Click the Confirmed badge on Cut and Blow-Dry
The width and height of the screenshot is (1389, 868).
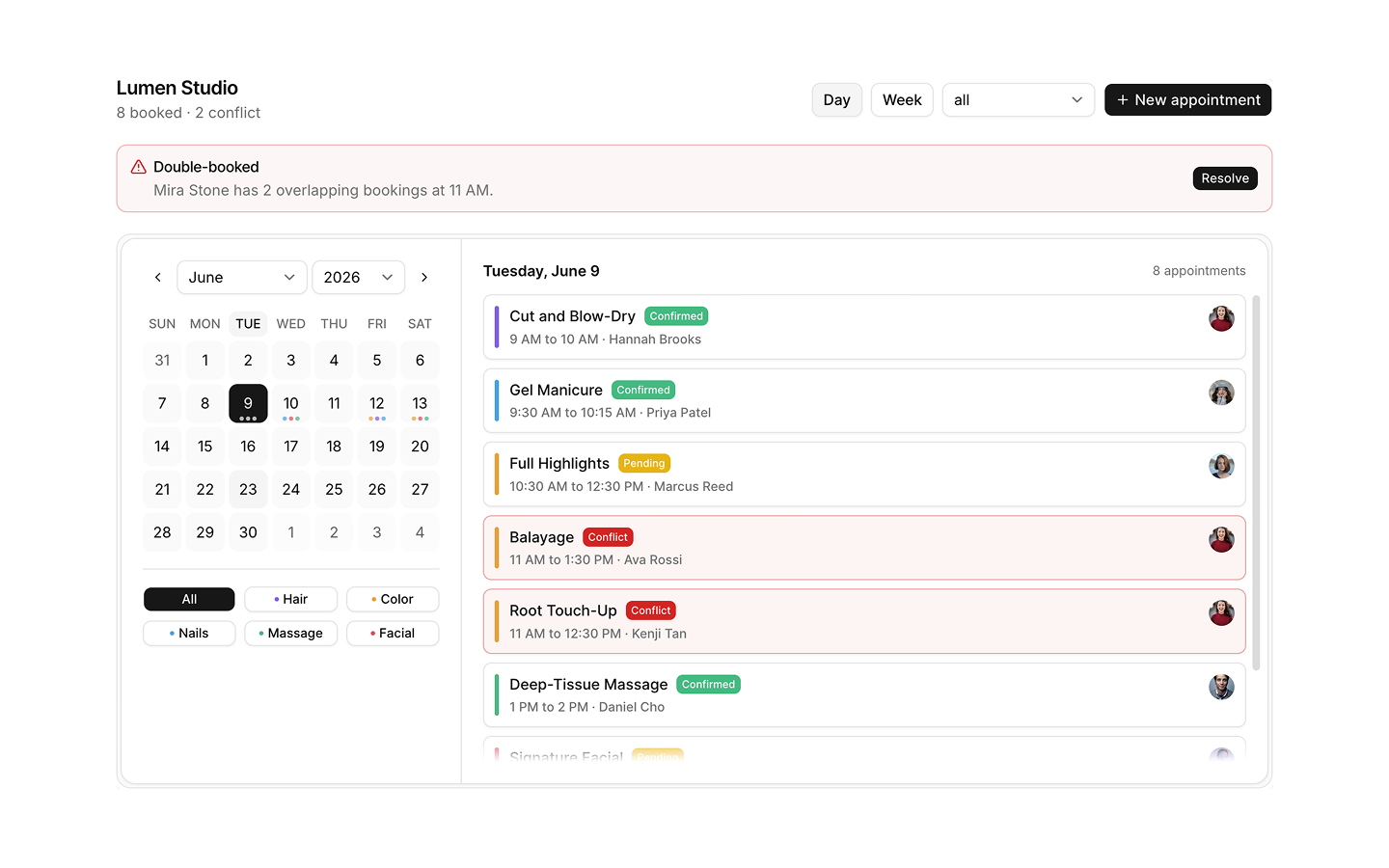[x=676, y=316]
